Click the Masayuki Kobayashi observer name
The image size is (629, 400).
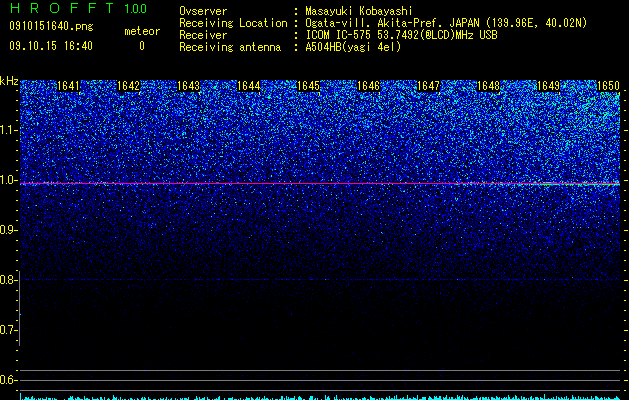click(359, 11)
